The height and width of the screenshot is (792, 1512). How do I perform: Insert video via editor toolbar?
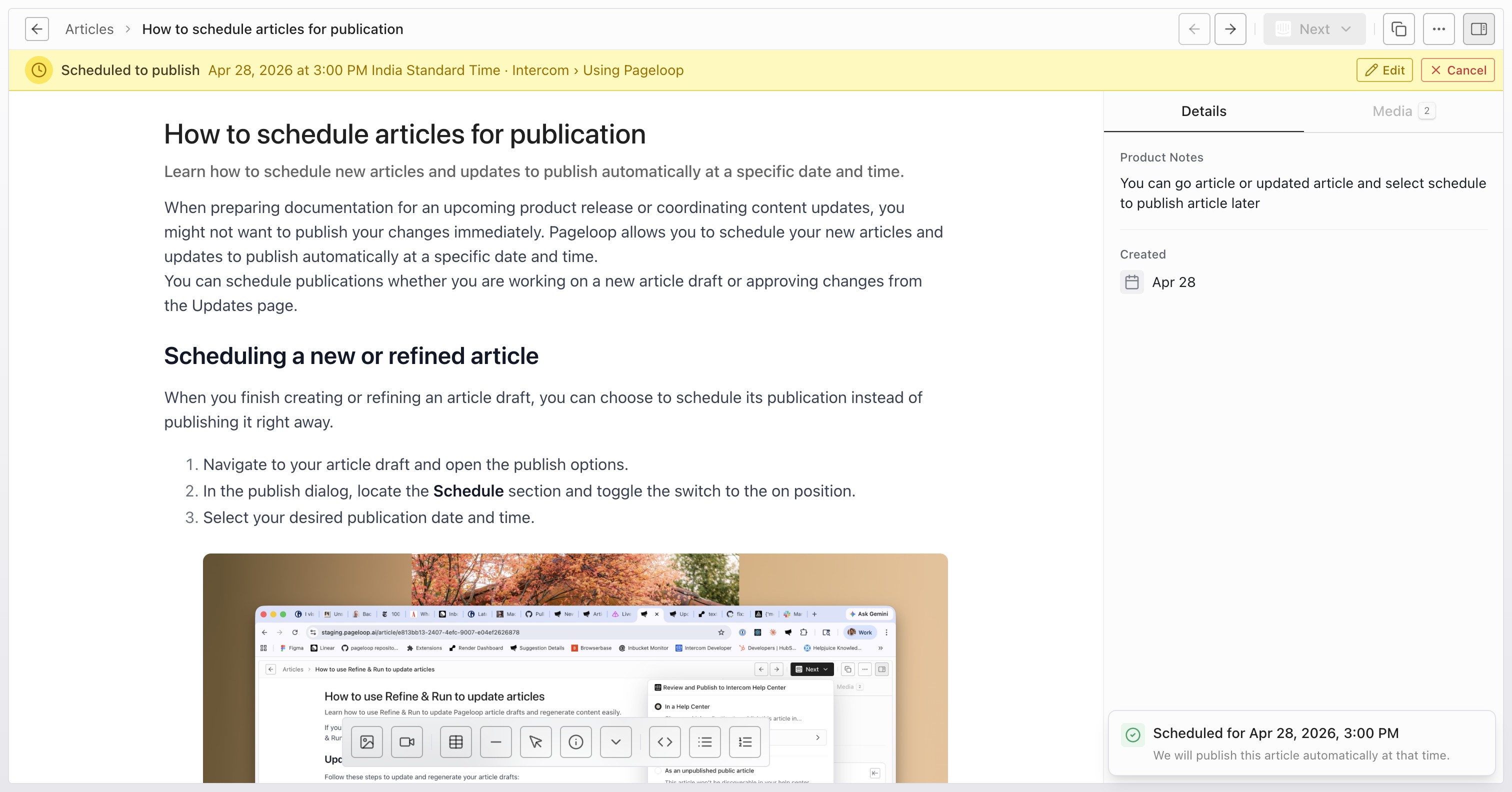tap(407, 742)
